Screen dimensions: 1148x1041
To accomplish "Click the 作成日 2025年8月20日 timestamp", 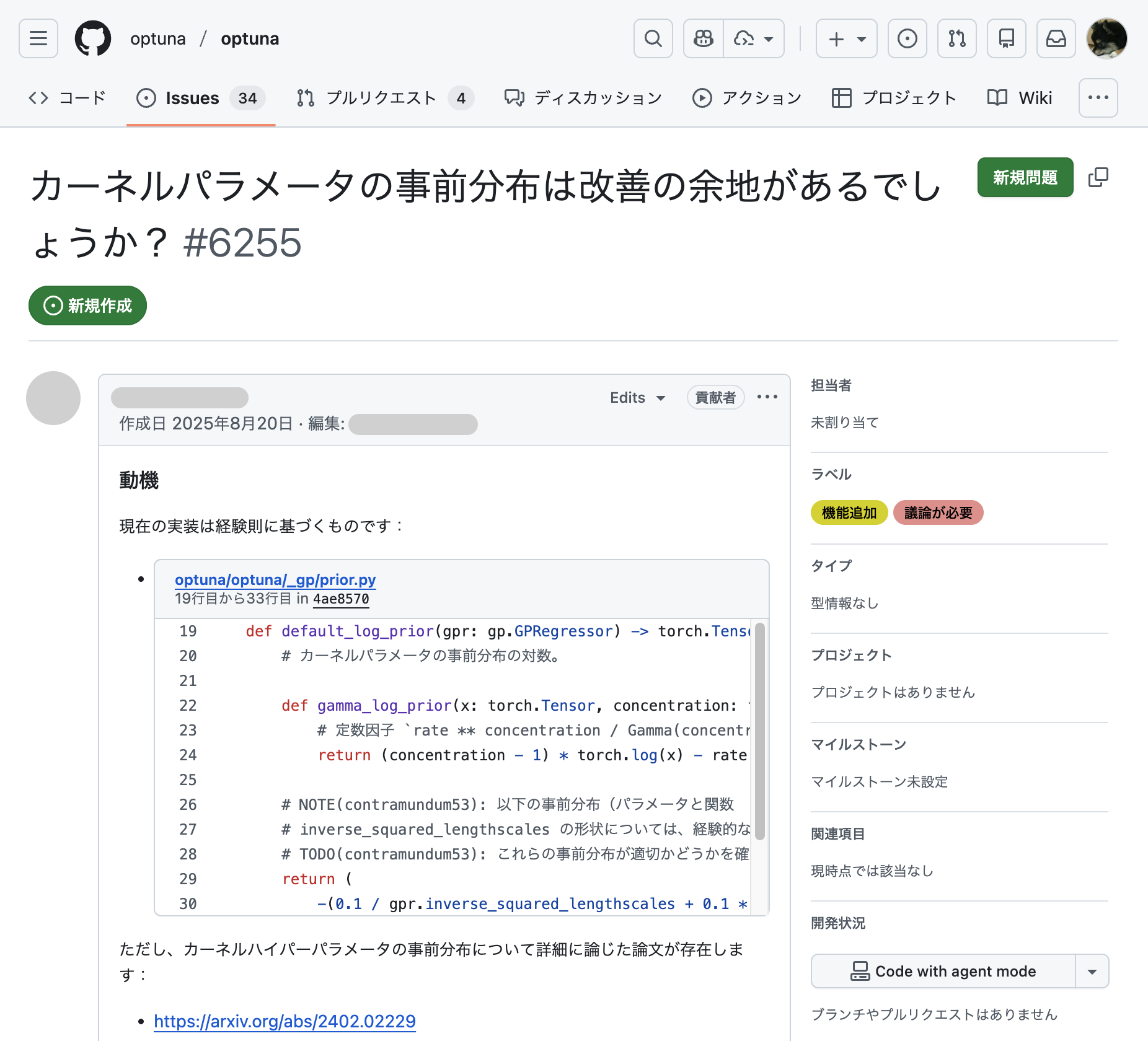I will tap(206, 423).
